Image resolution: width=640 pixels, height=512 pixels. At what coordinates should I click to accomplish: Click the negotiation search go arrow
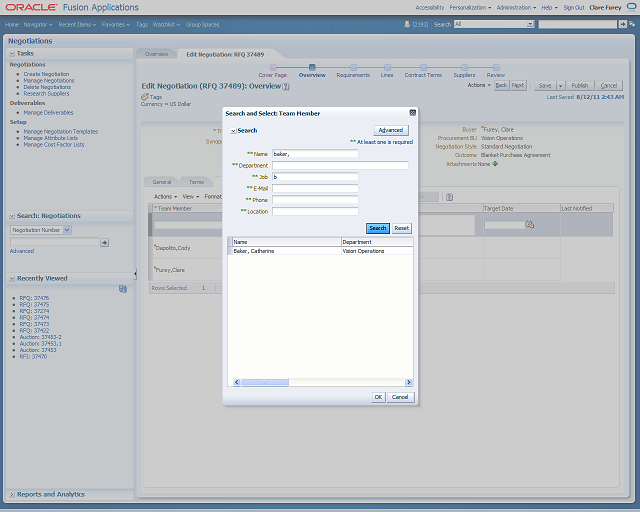point(104,243)
